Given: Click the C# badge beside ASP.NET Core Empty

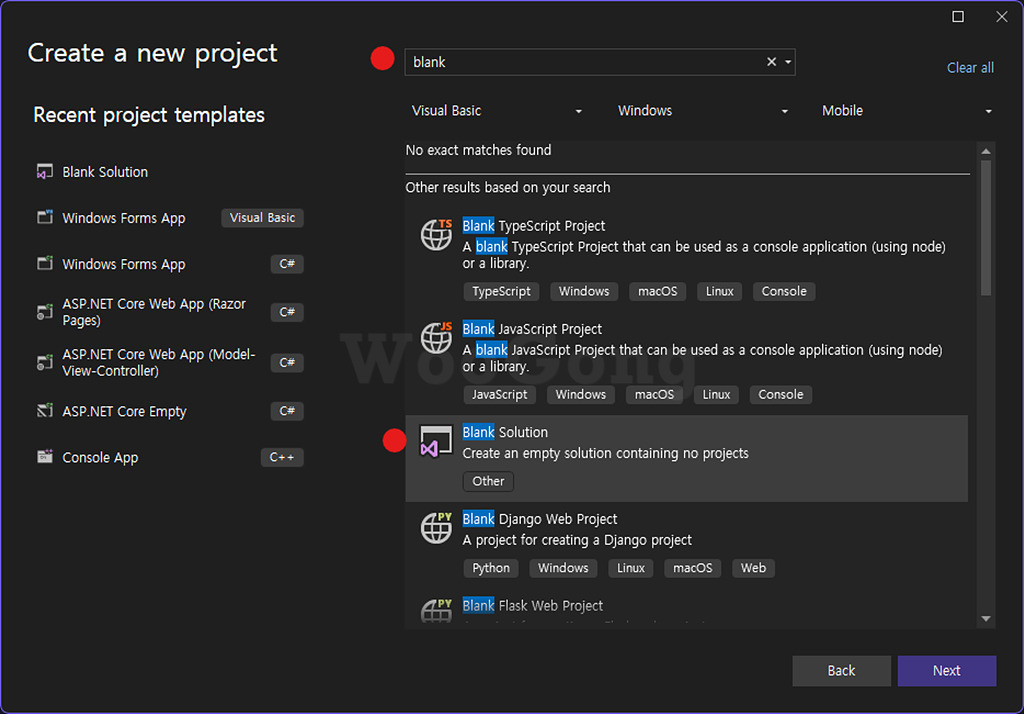Looking at the screenshot, I should click(287, 411).
